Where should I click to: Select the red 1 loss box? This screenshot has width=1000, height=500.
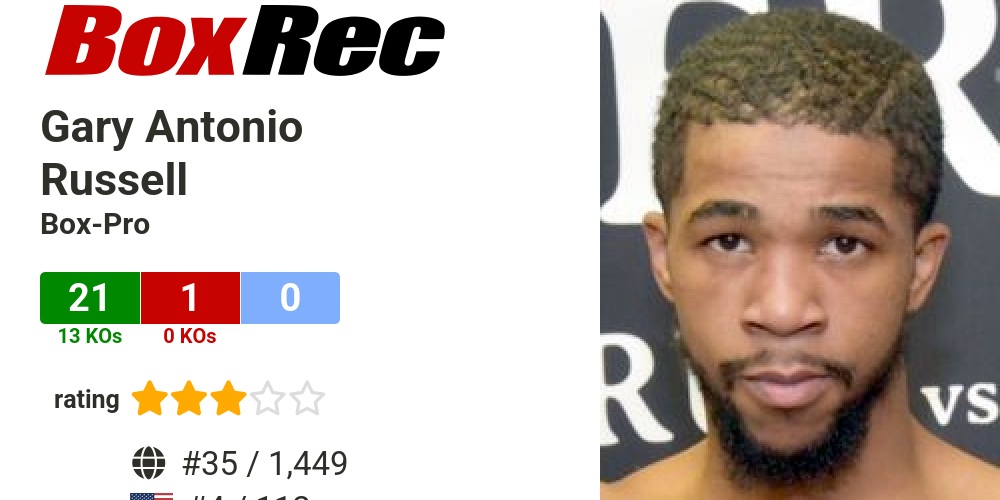[x=190, y=298]
